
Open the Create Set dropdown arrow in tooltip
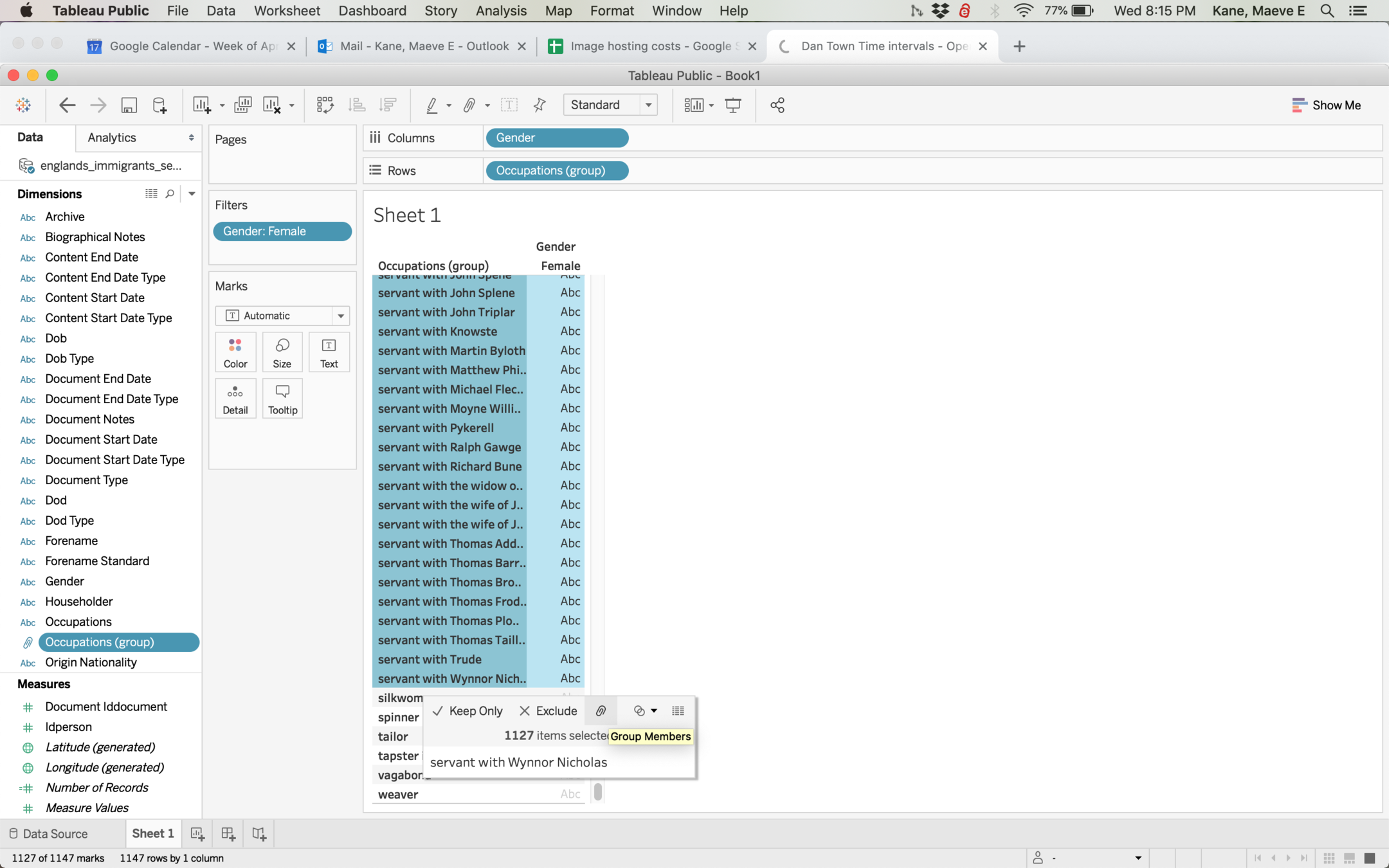654,710
